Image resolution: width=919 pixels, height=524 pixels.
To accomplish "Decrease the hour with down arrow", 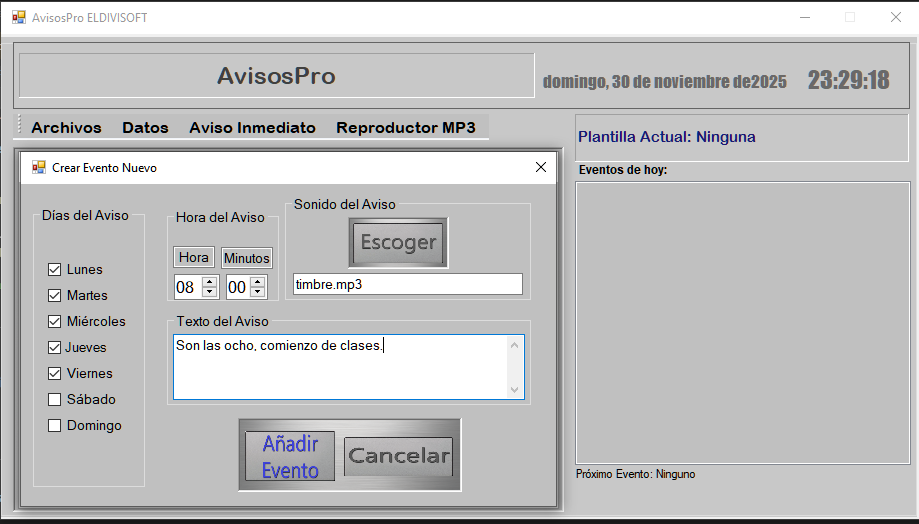I will click(x=209, y=292).
